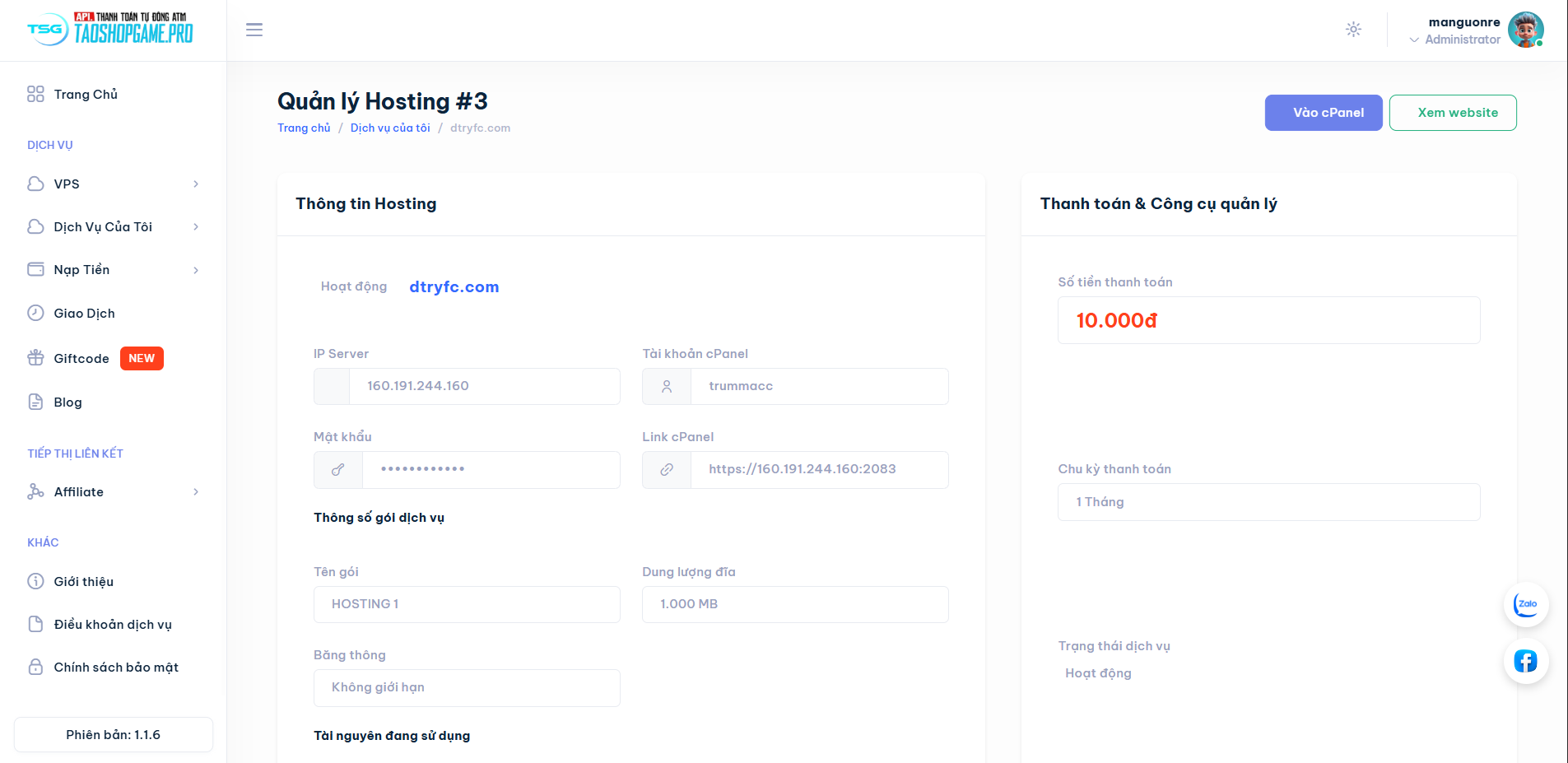Click the key icon beside the password field
The width and height of the screenshot is (1568, 763).
tap(337, 470)
